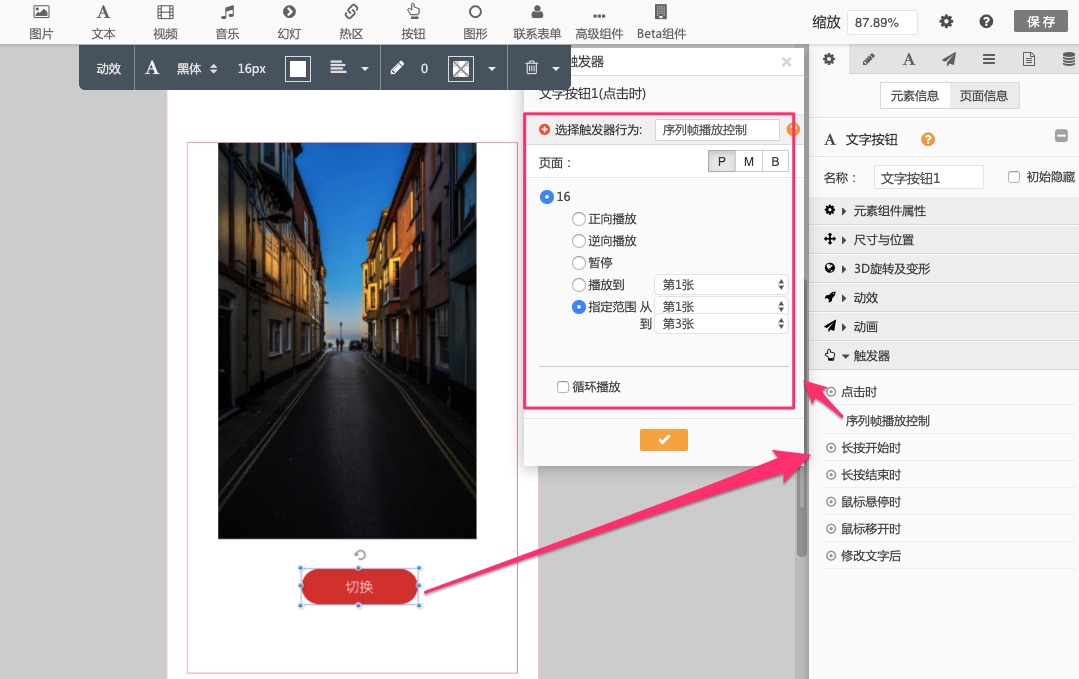Image resolution: width=1079 pixels, height=679 pixels.
Task: Select the M page type tab
Action: point(749,162)
